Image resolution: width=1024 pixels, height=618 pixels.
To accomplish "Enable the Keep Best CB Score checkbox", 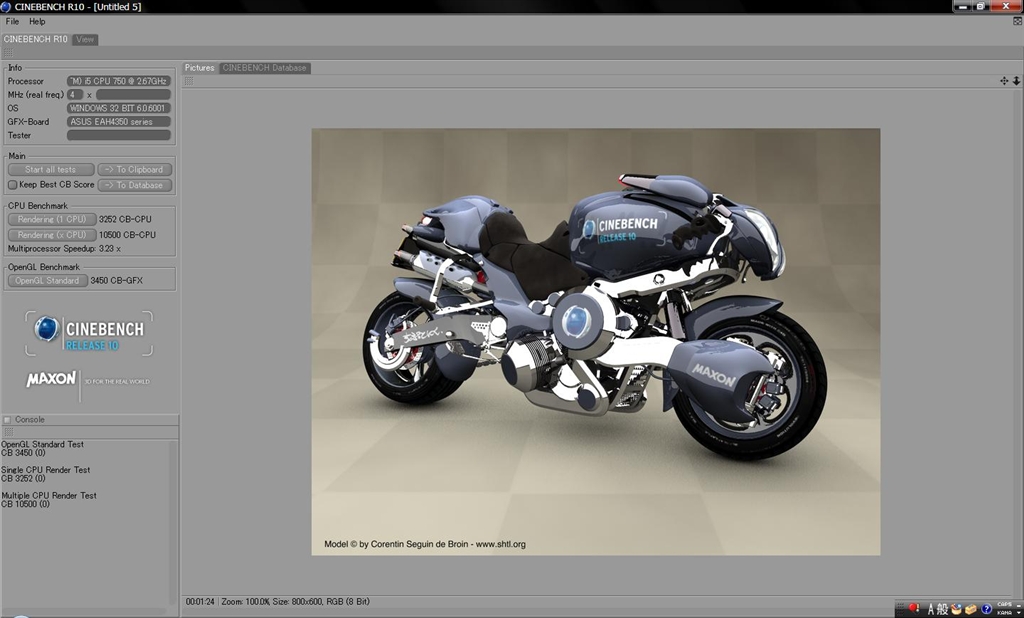I will click(x=13, y=185).
